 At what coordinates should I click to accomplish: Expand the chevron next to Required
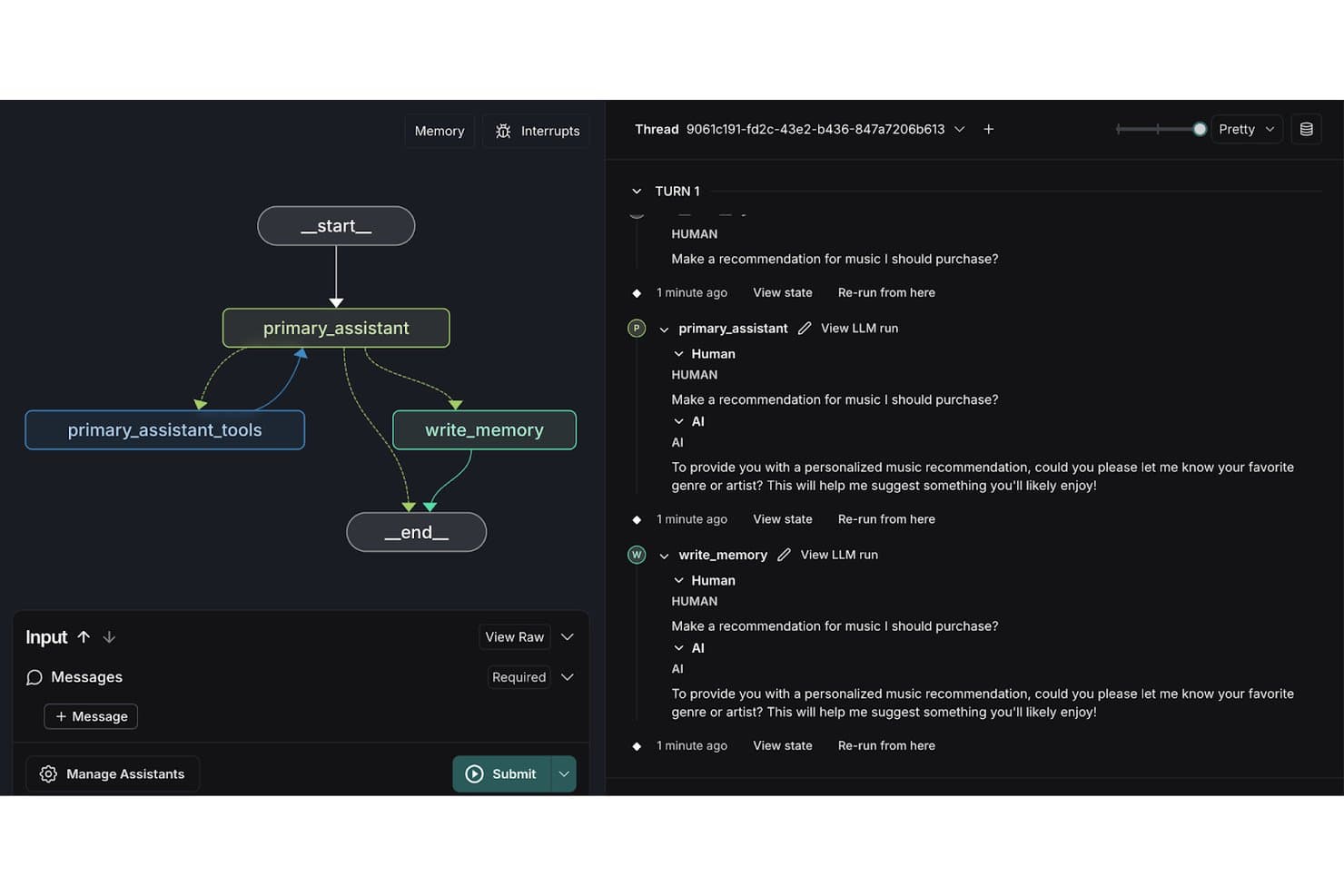click(568, 677)
